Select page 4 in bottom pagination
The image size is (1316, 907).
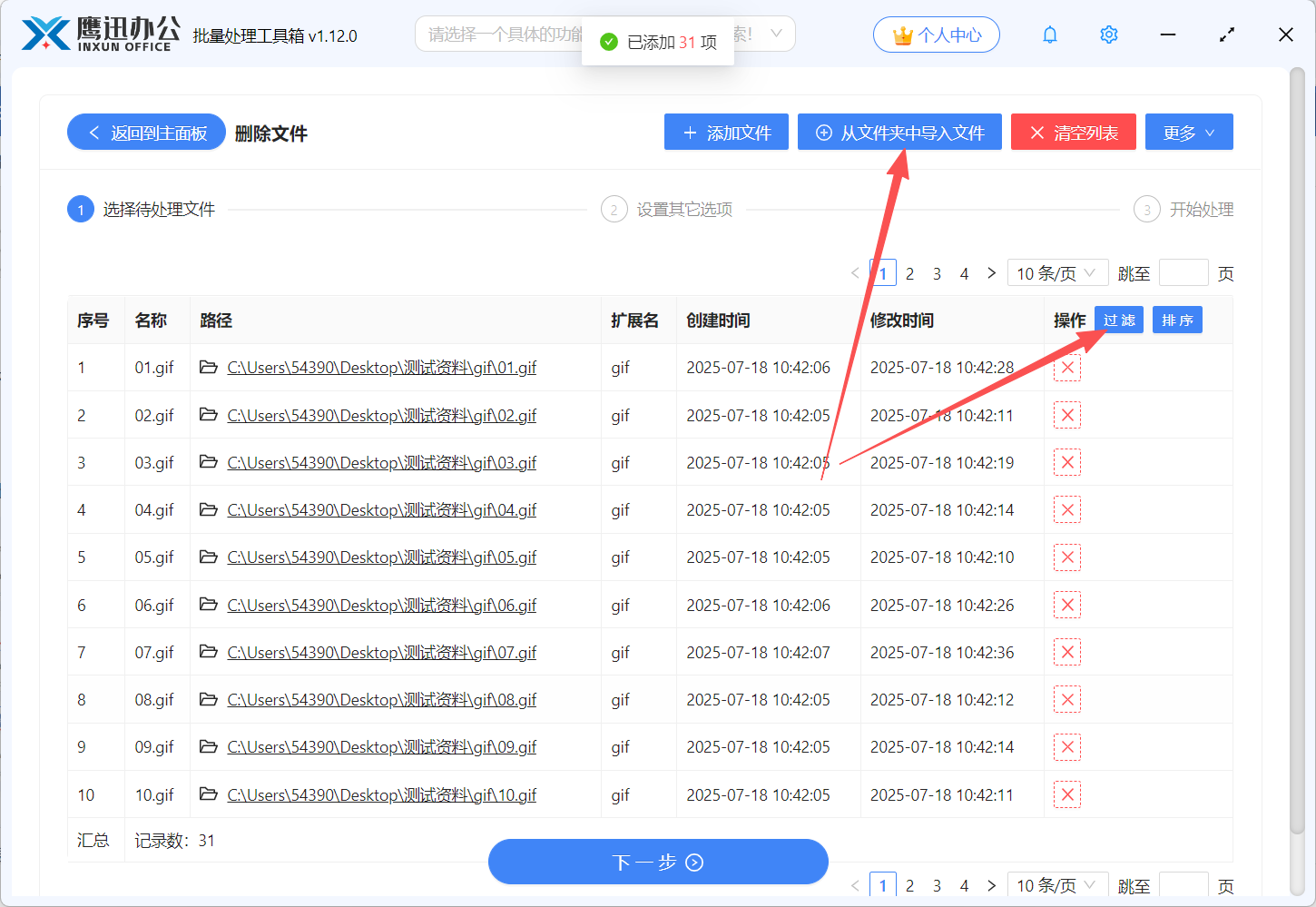964,885
